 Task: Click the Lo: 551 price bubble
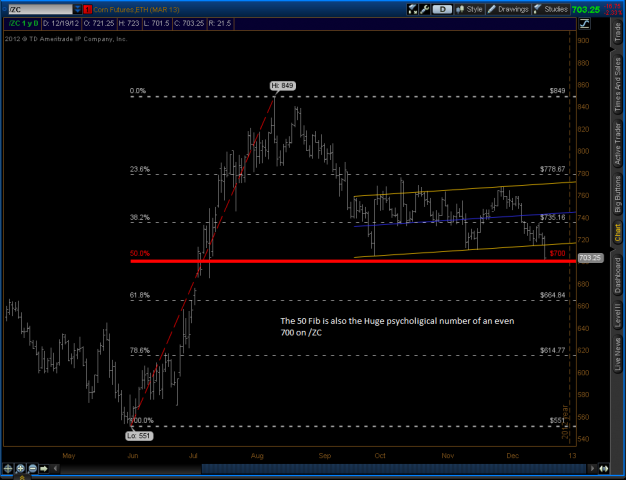pyautogui.click(x=139, y=436)
